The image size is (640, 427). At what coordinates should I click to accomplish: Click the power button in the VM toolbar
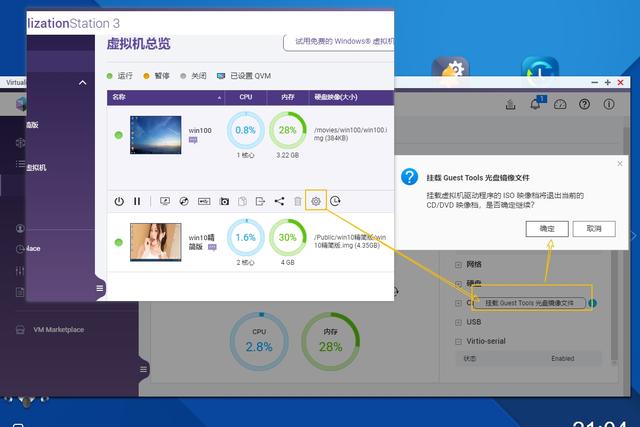coord(119,201)
